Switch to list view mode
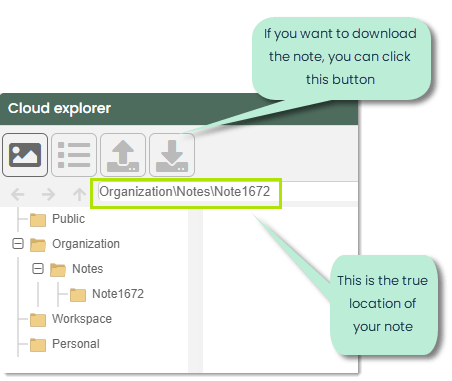Screen dimensions: 452x381 tap(74, 155)
